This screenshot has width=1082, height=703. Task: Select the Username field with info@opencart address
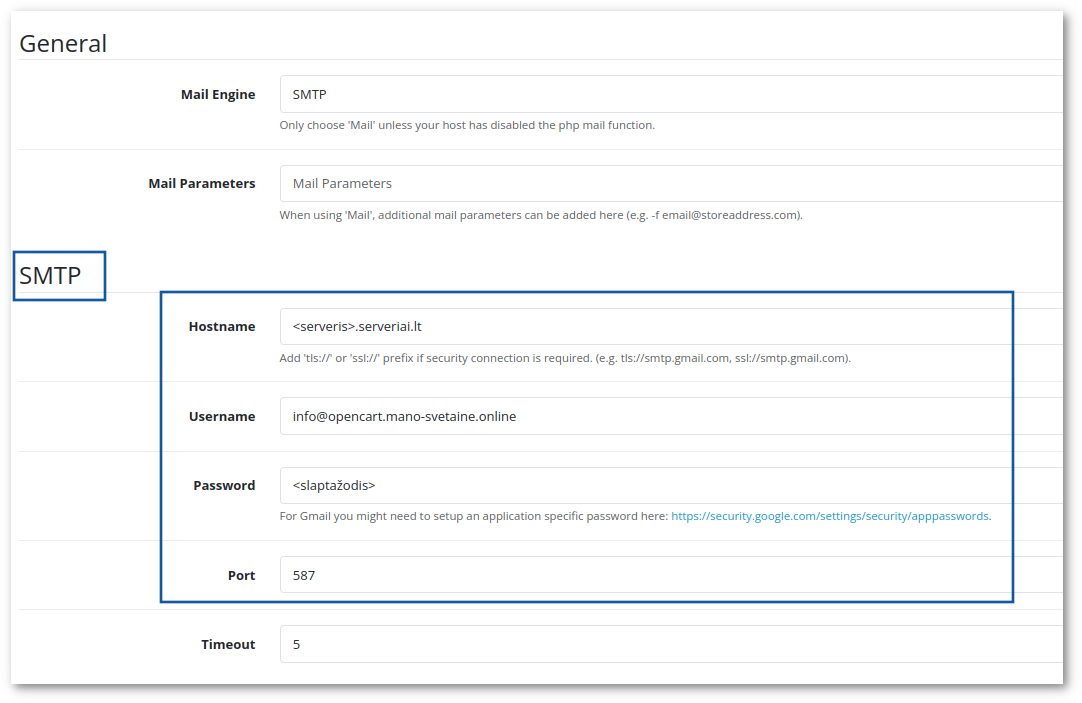tap(671, 416)
